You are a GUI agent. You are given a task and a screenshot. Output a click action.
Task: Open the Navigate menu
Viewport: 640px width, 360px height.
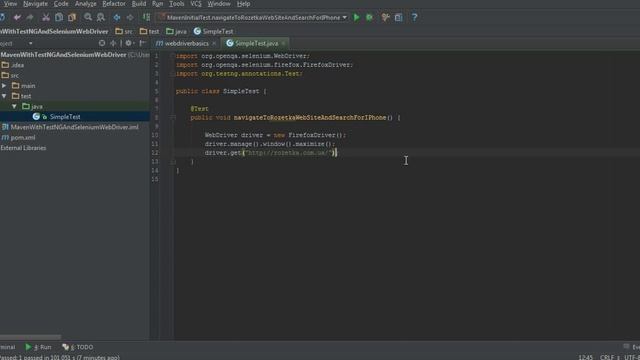pyautogui.click(x=35, y=4)
